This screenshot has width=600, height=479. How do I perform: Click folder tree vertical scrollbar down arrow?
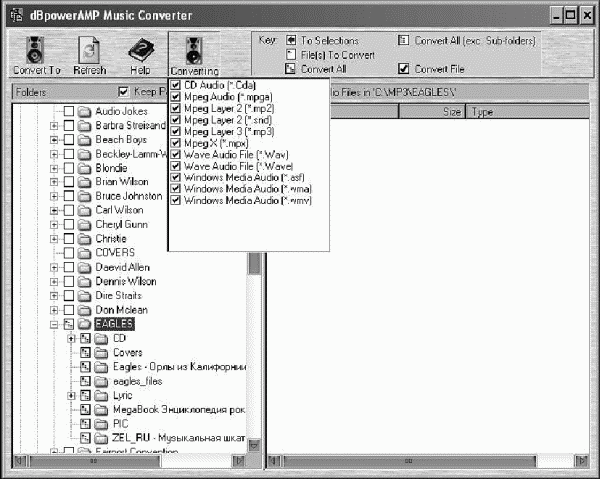(x=254, y=445)
